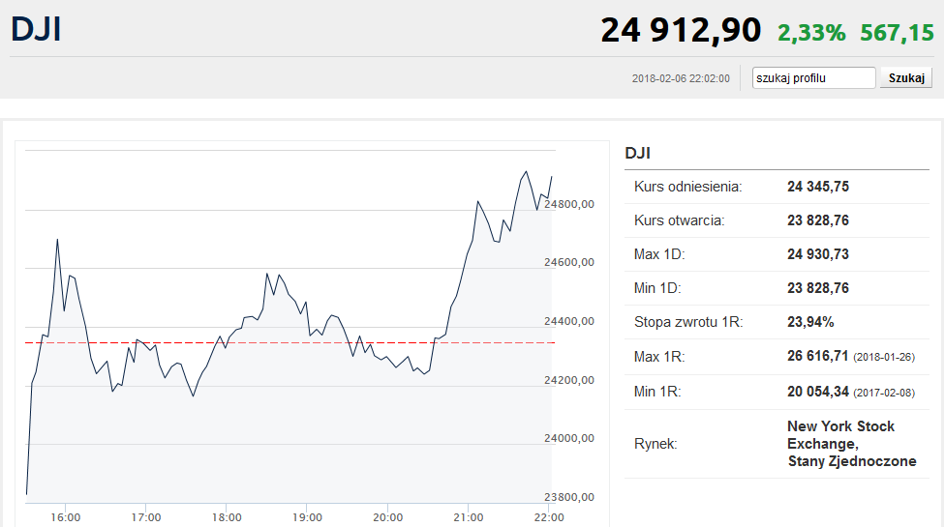Screen dimensions: 945x527
Task: Click the 19:00 time axis label
Action: 307,517
